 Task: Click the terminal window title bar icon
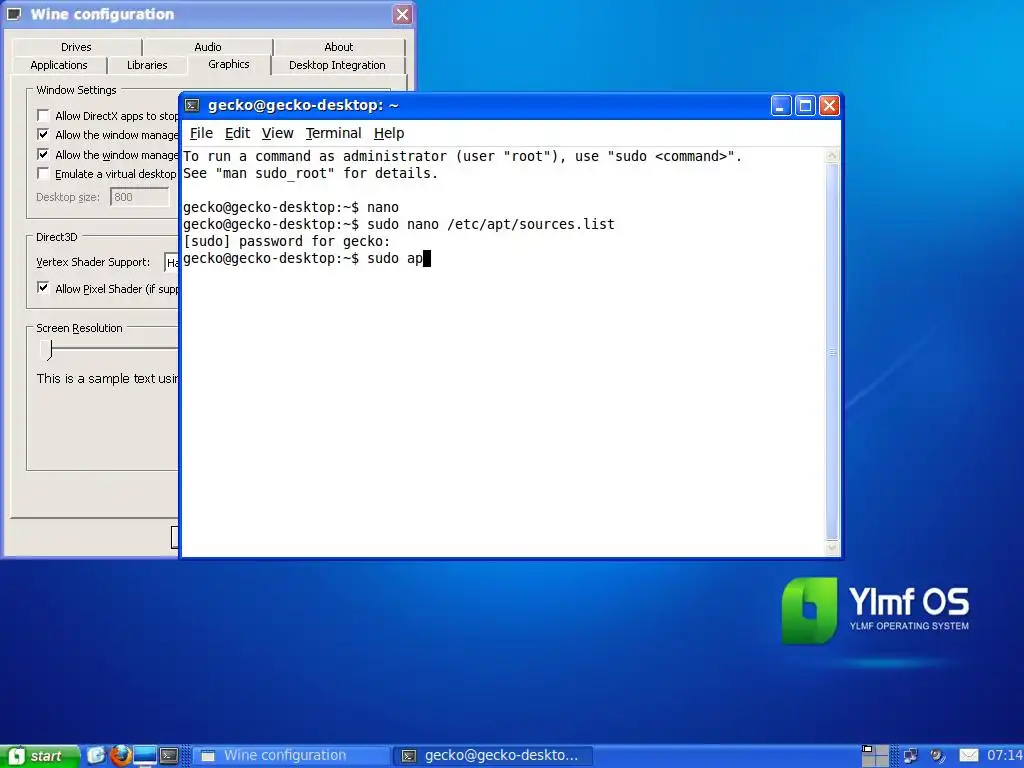(192, 105)
